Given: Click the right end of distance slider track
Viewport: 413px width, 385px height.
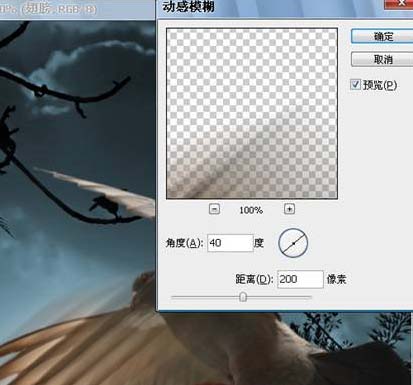Looking at the screenshot, I should 310,297.
